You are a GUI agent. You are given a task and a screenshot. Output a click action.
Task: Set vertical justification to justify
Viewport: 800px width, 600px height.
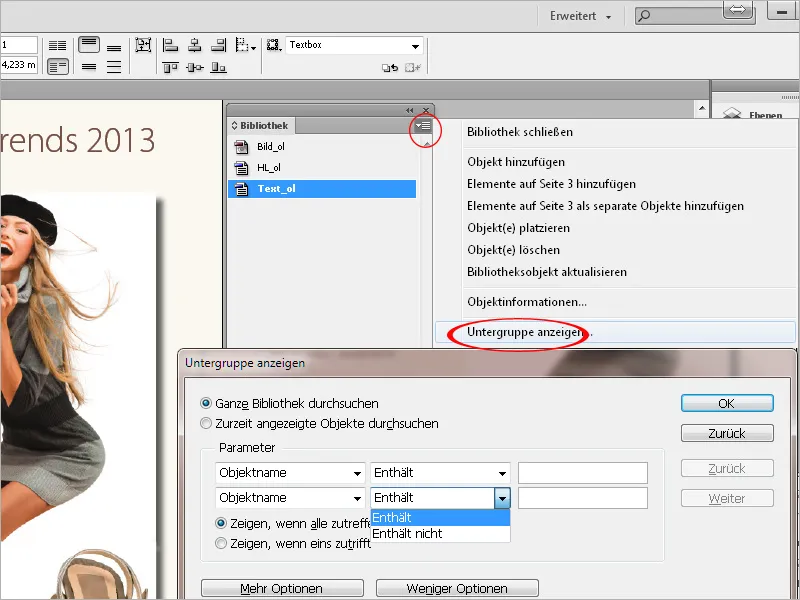pyautogui.click(x=114, y=67)
